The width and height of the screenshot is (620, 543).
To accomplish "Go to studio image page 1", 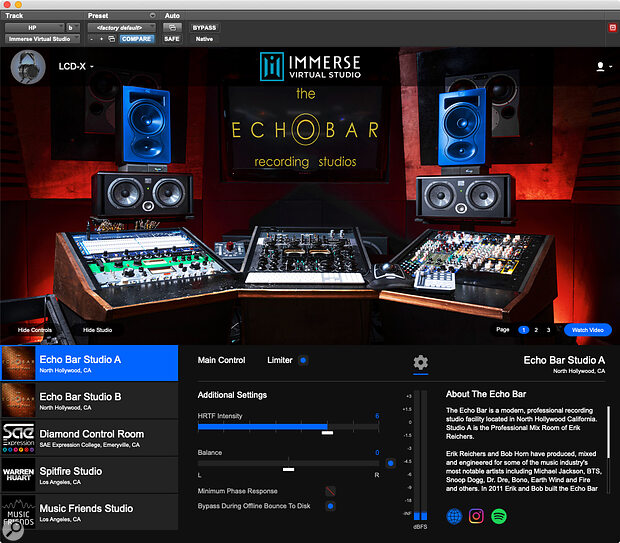I will (x=524, y=330).
